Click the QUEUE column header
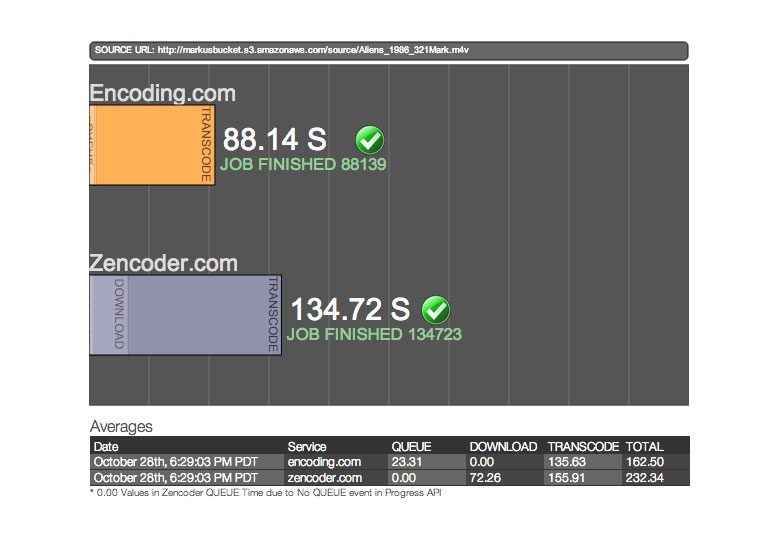Screen dimensions: 782x540 411,447
